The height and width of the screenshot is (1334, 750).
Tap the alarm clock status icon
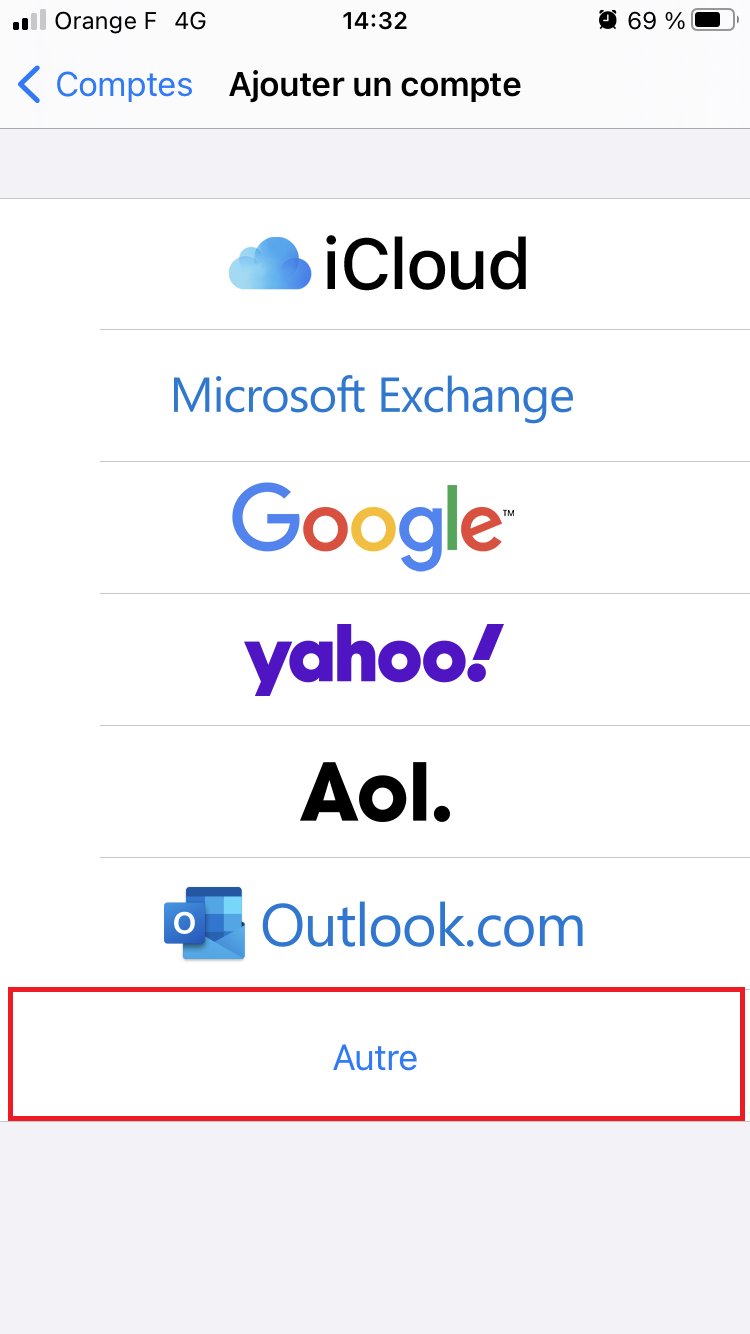tap(608, 20)
